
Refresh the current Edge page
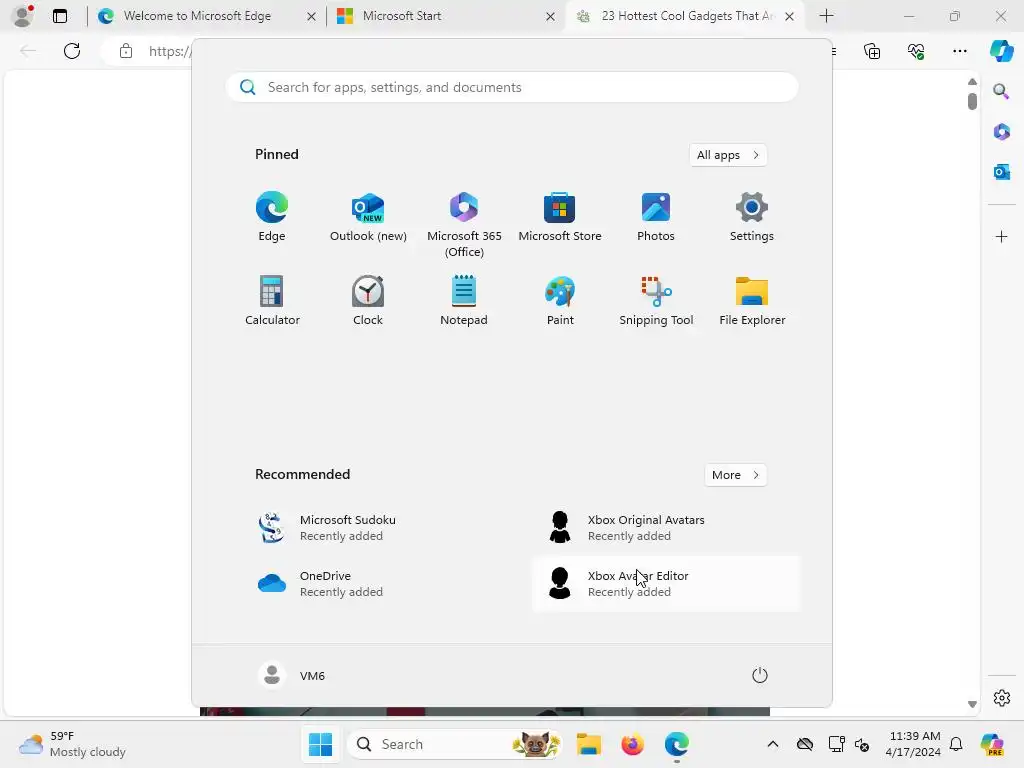tap(72, 51)
